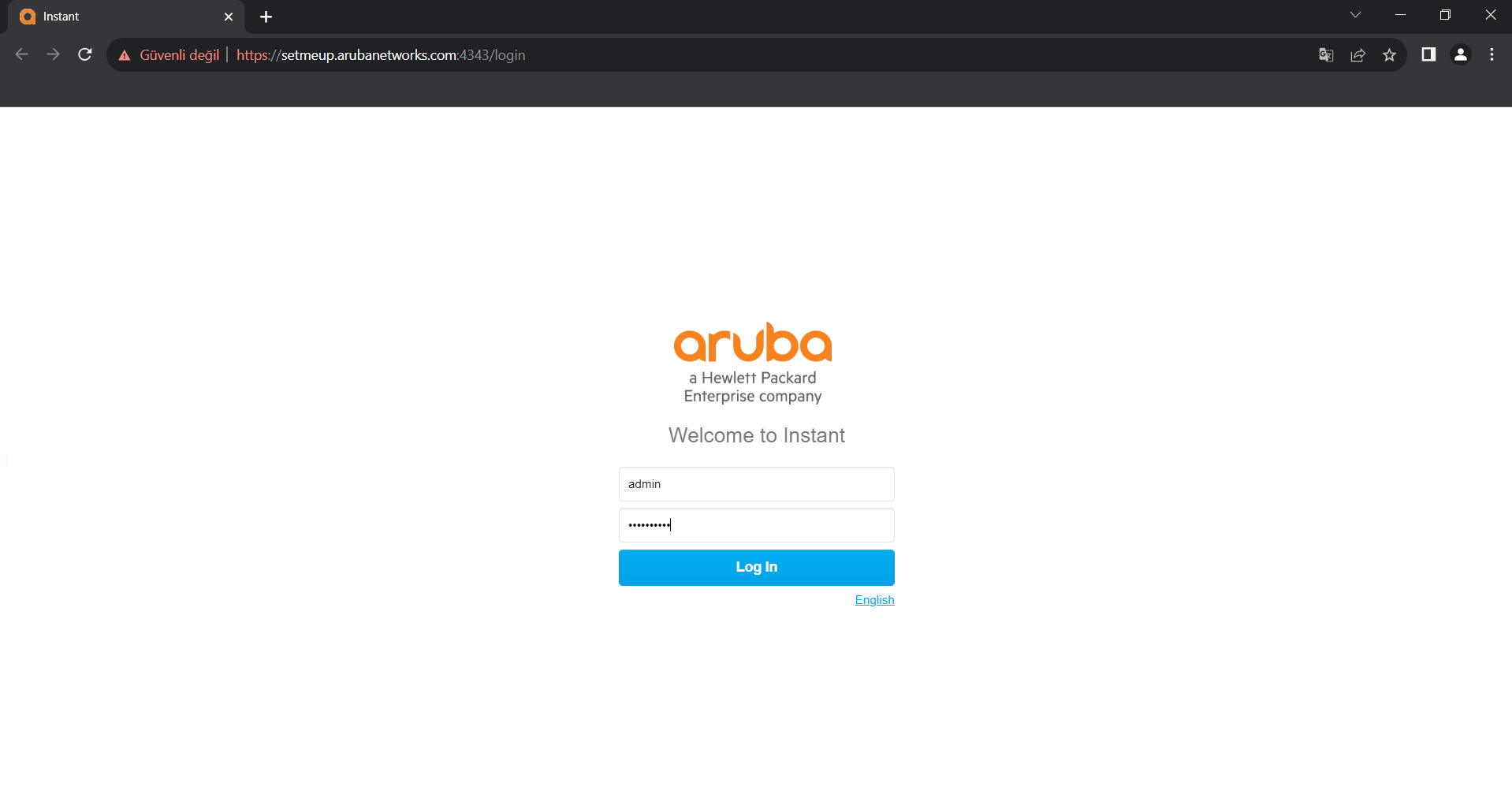Open Chrome three-dot menu
1512x798 pixels.
tap(1492, 54)
